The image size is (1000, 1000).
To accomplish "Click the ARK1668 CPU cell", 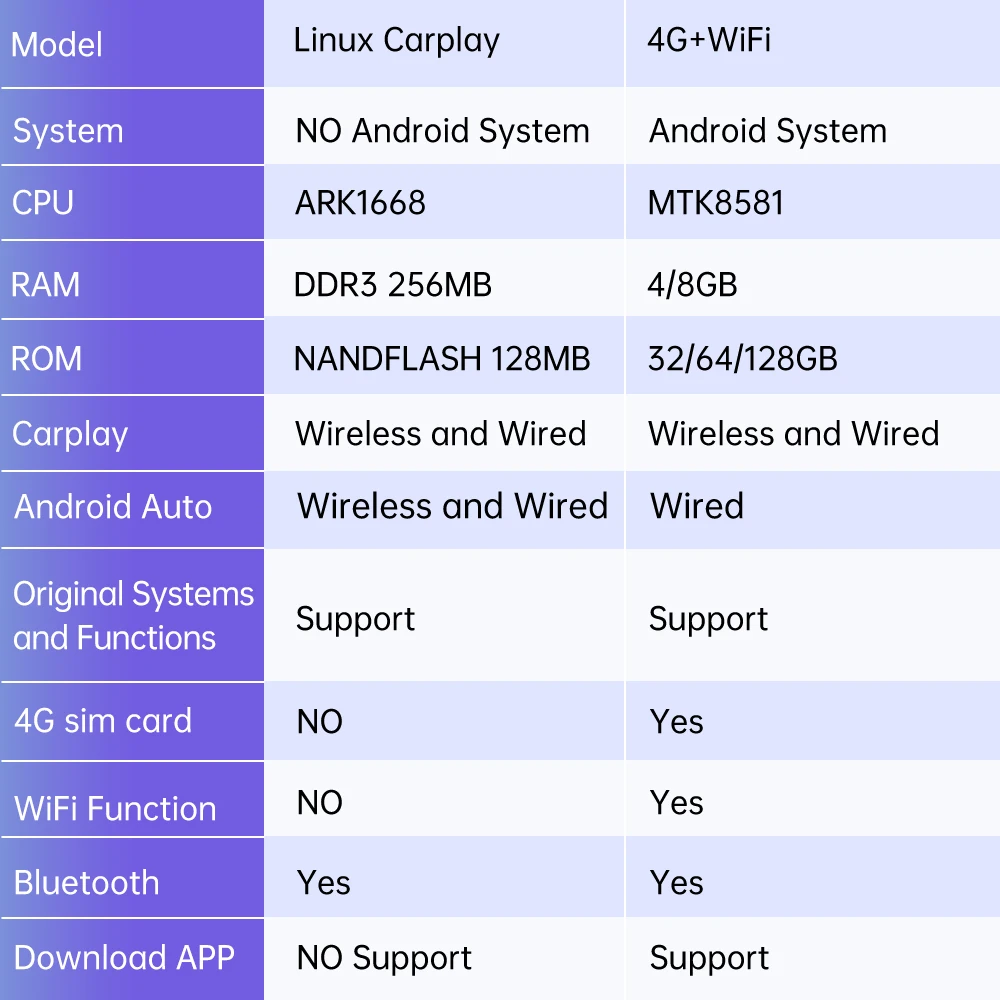I will pos(360,203).
